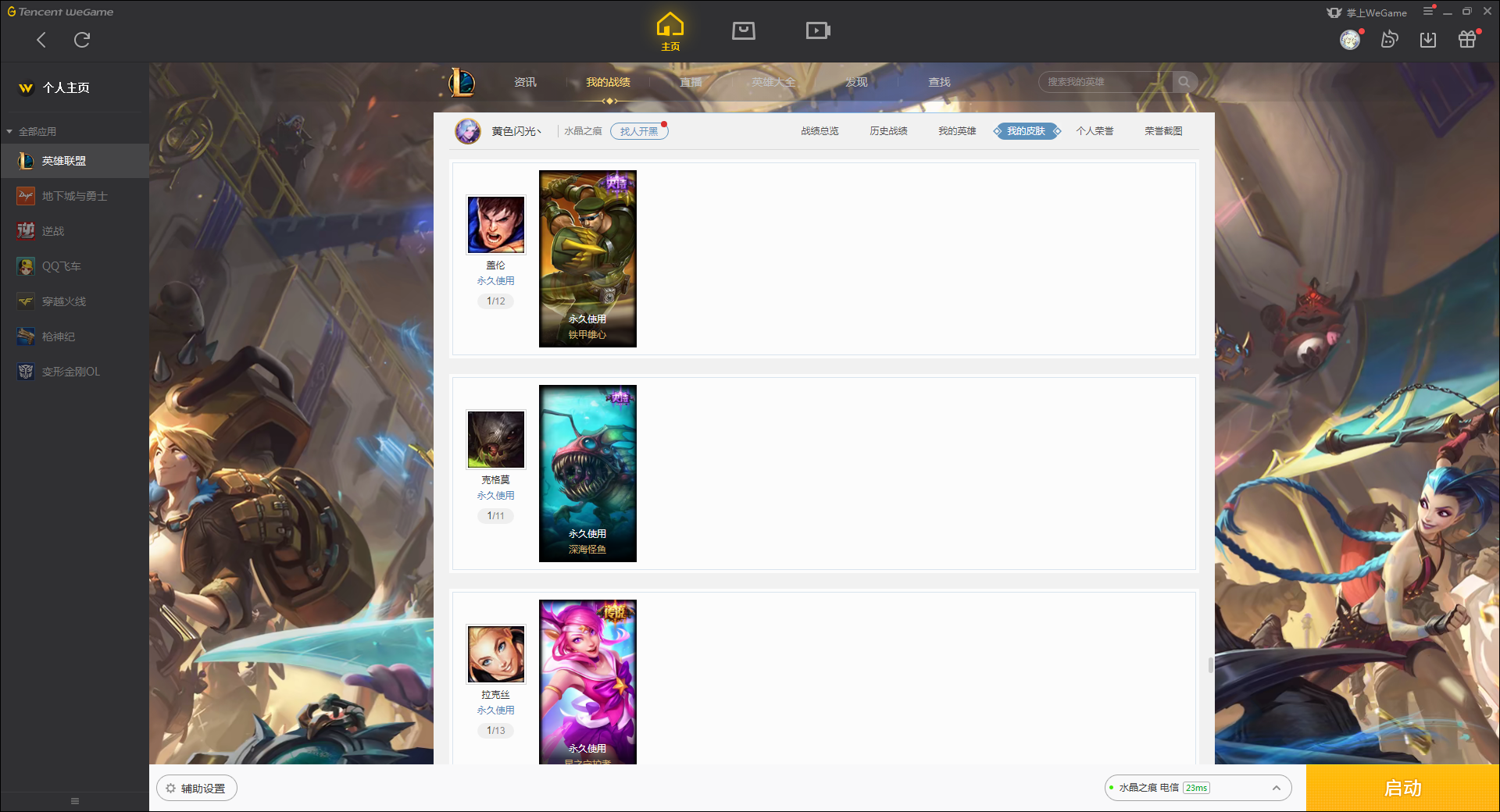Click the 1/12 skin count badge
The width and height of the screenshot is (1500, 812).
496,301
